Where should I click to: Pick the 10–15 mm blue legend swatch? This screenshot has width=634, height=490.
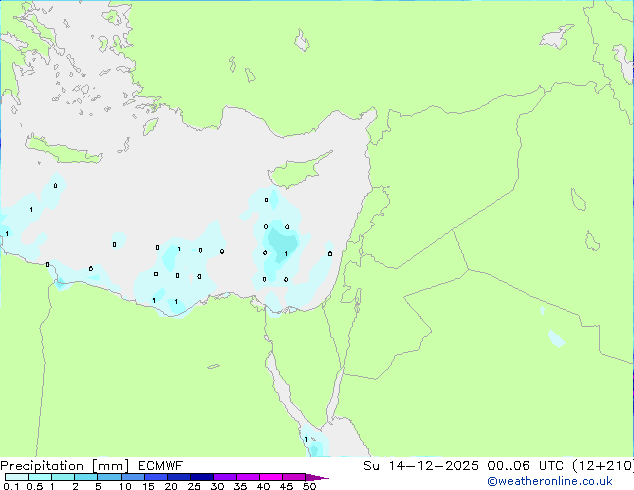pos(132,477)
